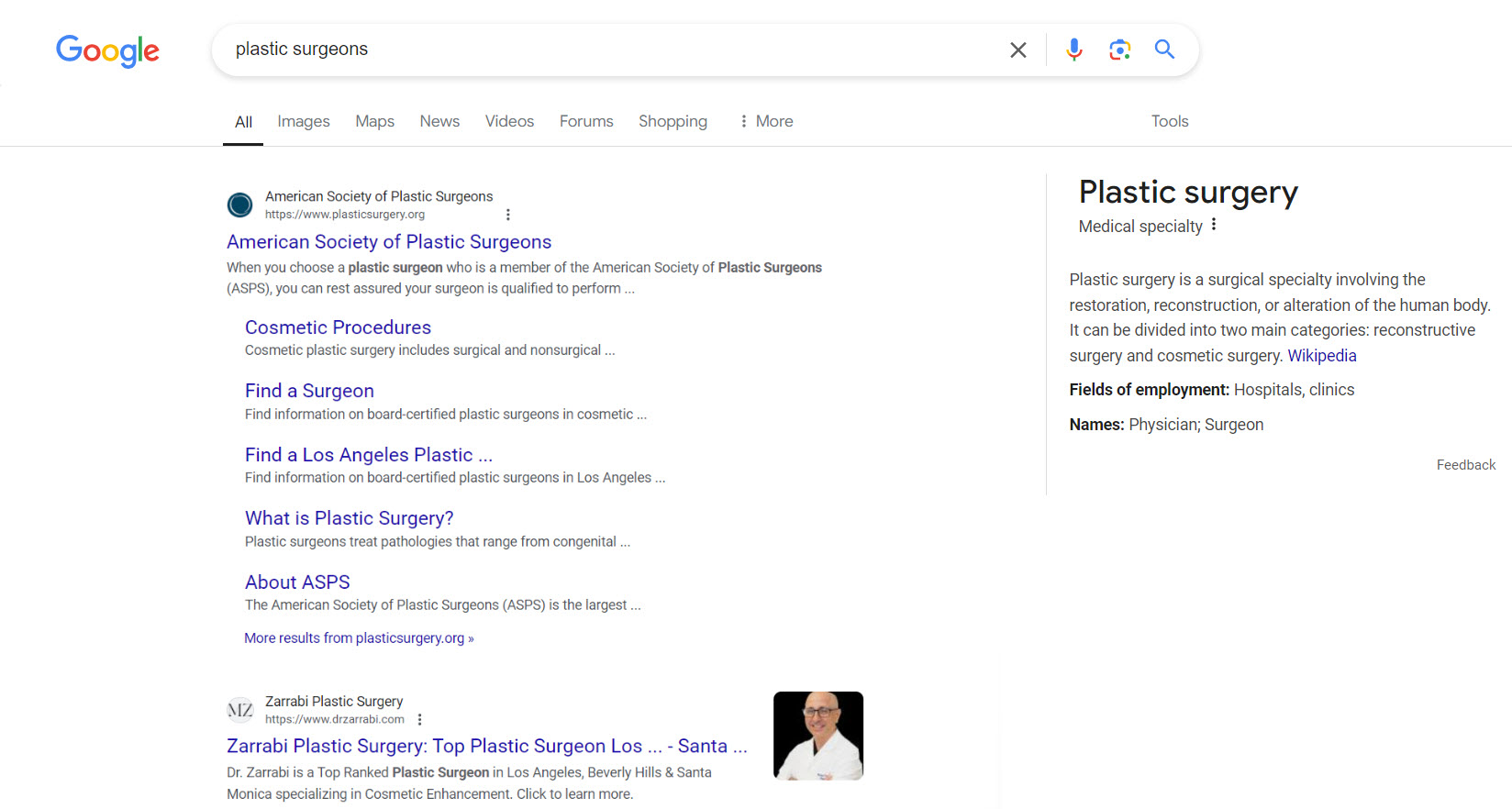Start voice search with microphone icon

1074,50
